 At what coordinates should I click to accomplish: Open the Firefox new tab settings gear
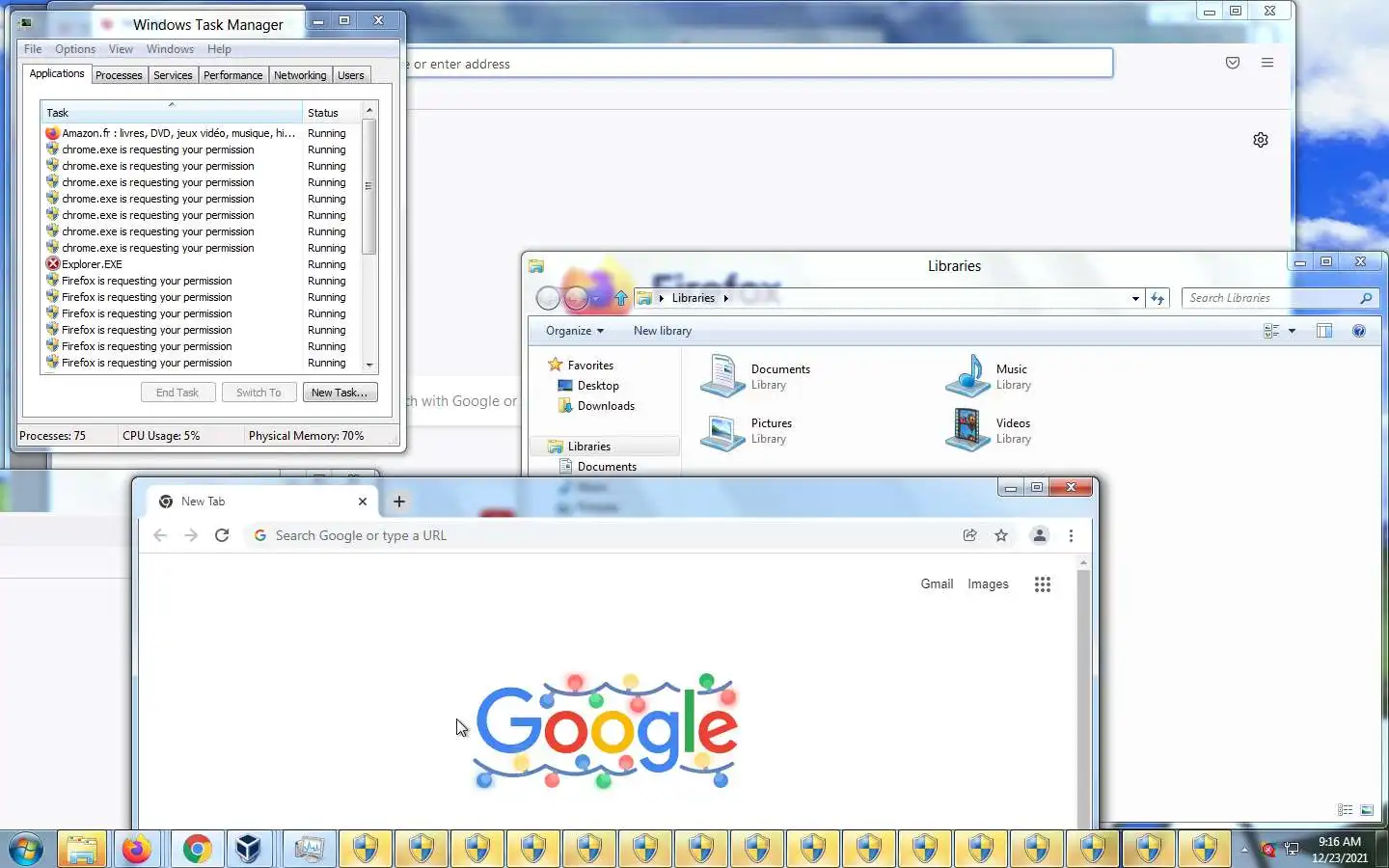tap(1261, 140)
